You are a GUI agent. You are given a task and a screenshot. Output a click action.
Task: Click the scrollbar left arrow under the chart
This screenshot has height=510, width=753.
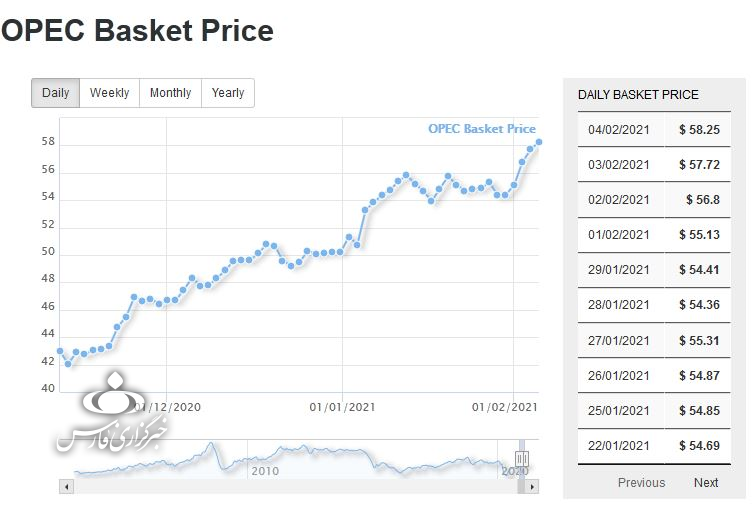(x=67, y=486)
